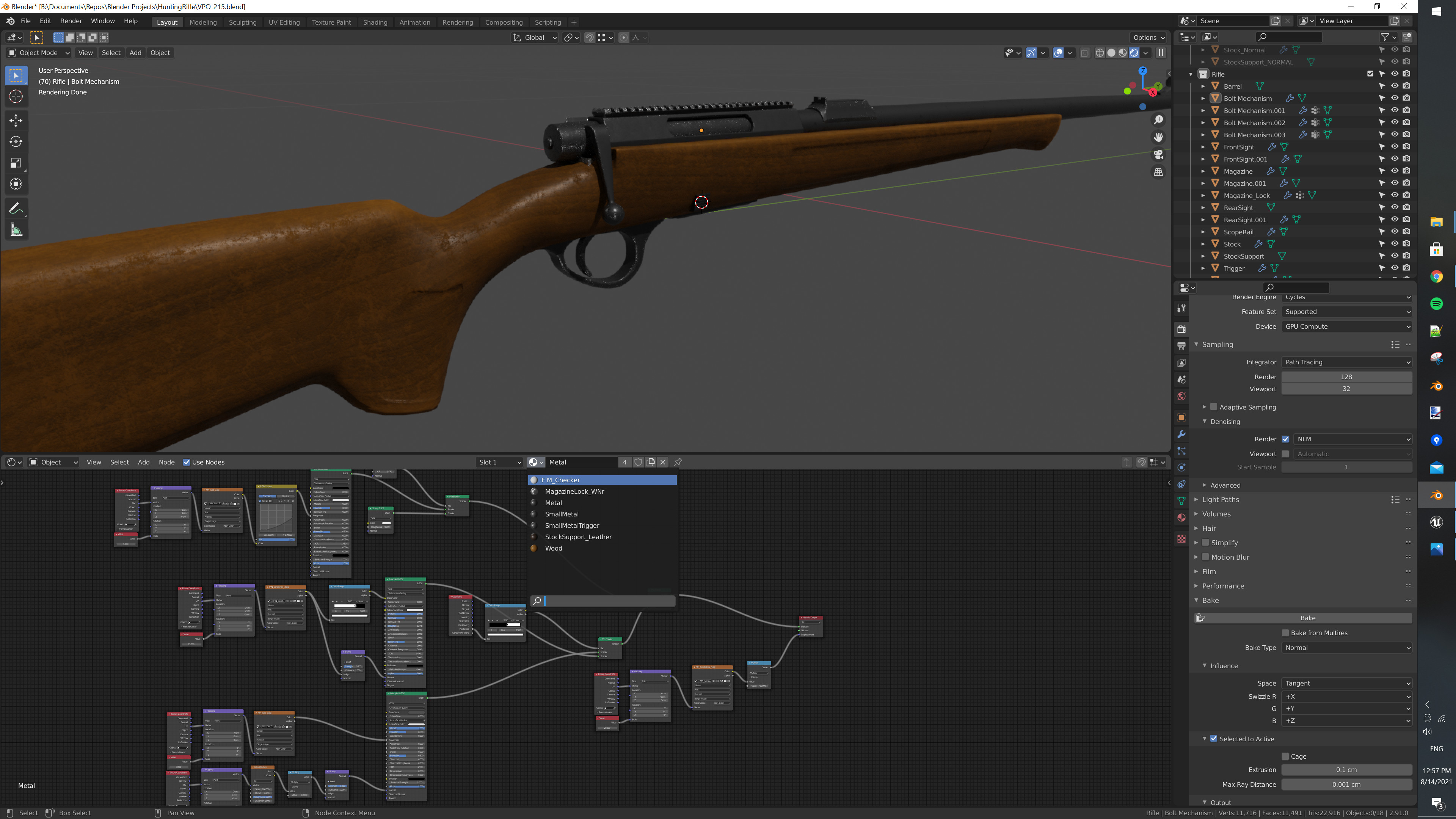Activate the Rotate tool
This screenshot has width=1456, height=819.
pos(16,142)
